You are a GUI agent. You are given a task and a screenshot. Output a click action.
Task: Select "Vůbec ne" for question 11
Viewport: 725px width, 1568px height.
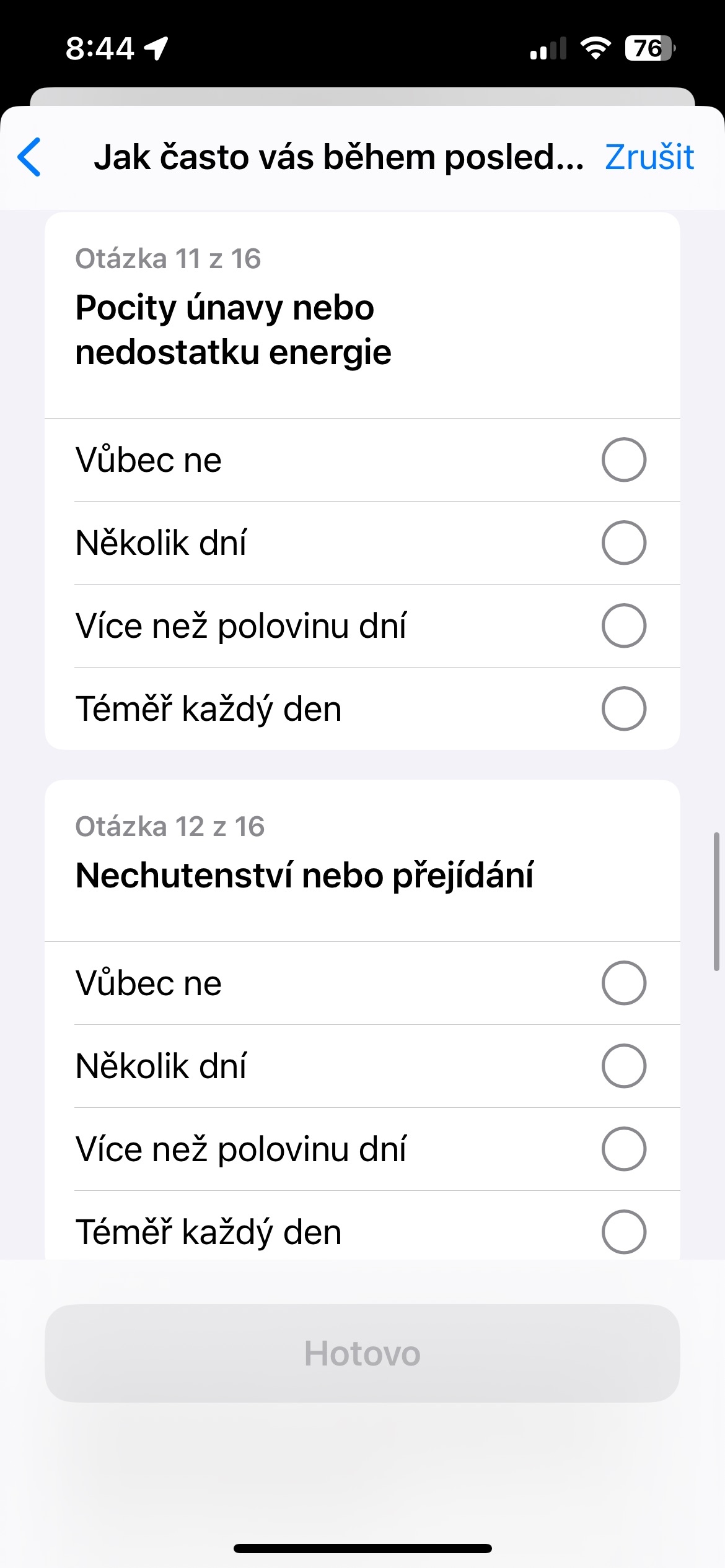(623, 460)
